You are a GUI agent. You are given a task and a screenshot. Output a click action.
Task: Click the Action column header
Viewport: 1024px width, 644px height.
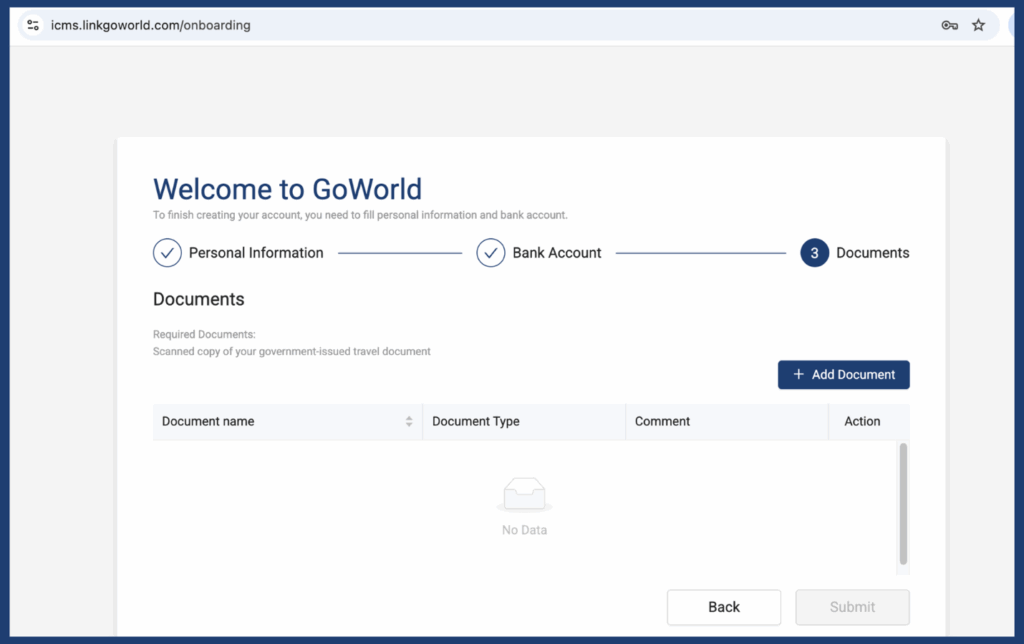[862, 422]
